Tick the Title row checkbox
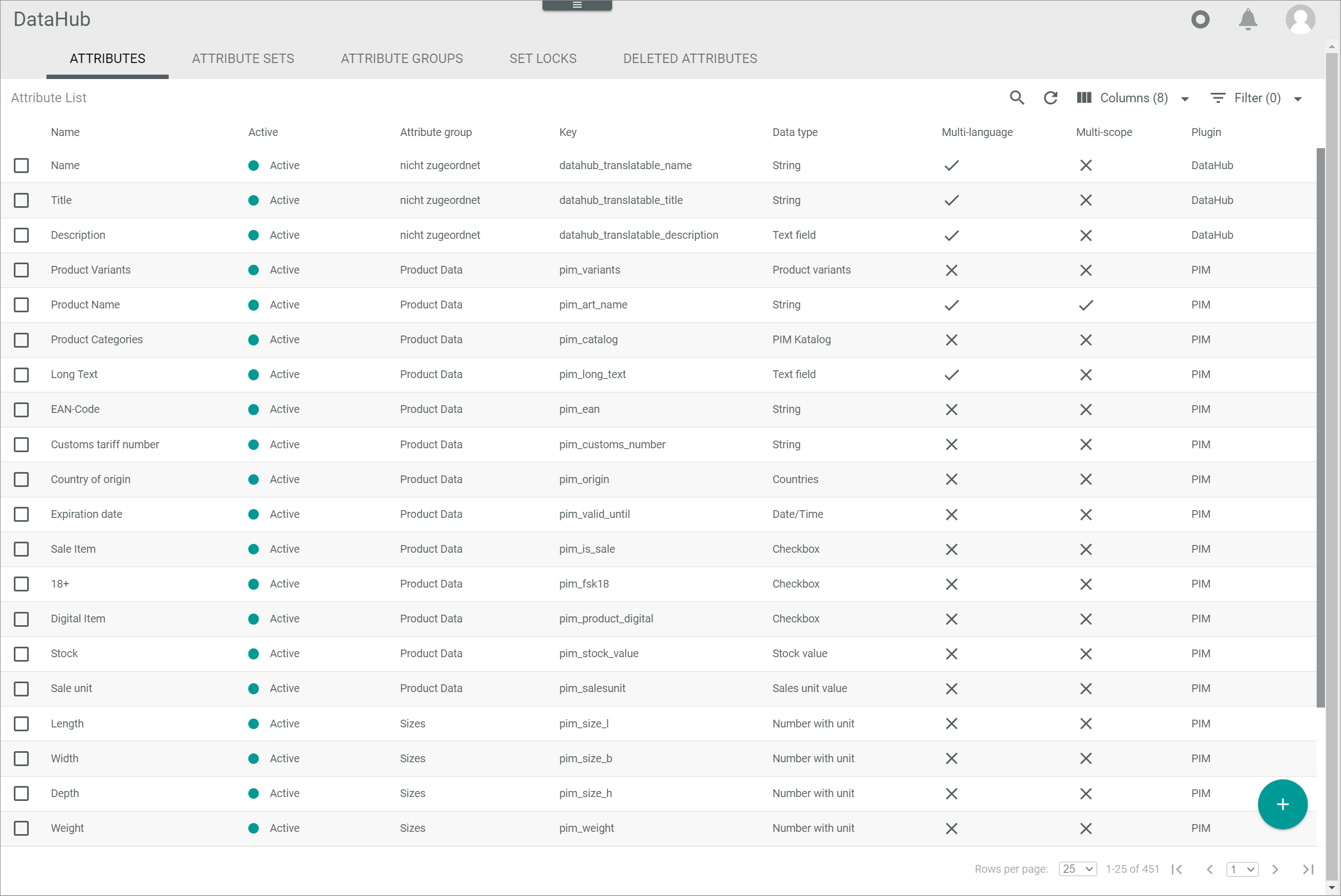Image resolution: width=1341 pixels, height=896 pixels. 21,201
